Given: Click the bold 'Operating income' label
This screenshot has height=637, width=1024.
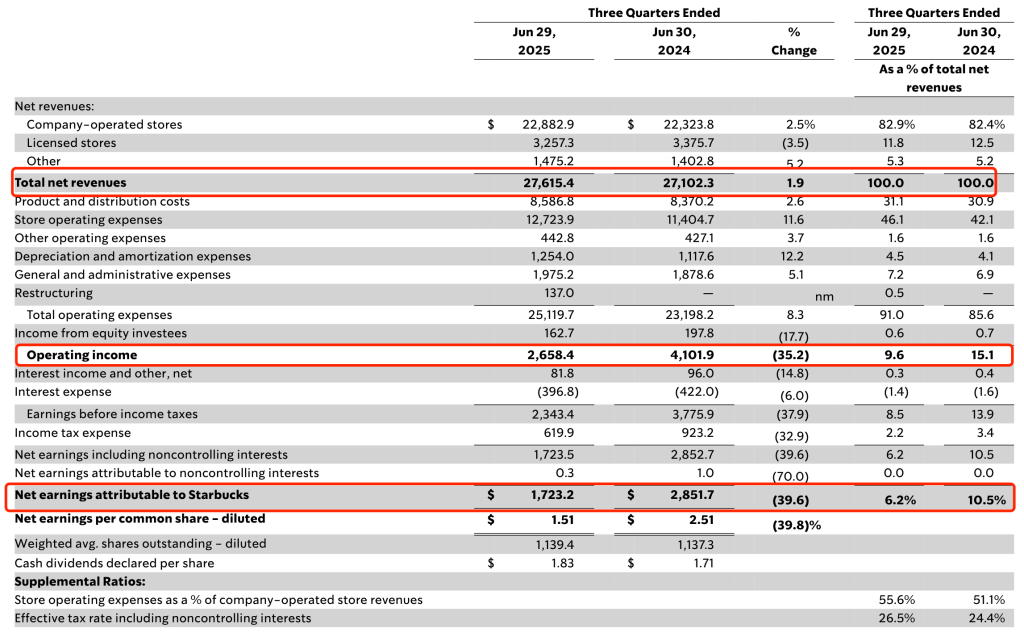Looking at the screenshot, I should tap(82, 355).
